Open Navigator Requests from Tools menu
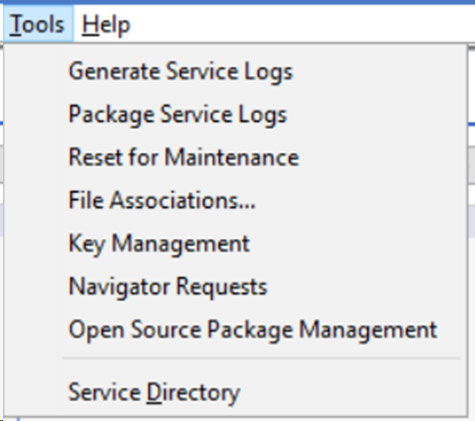This screenshot has height=421, width=475. click(x=235, y=286)
